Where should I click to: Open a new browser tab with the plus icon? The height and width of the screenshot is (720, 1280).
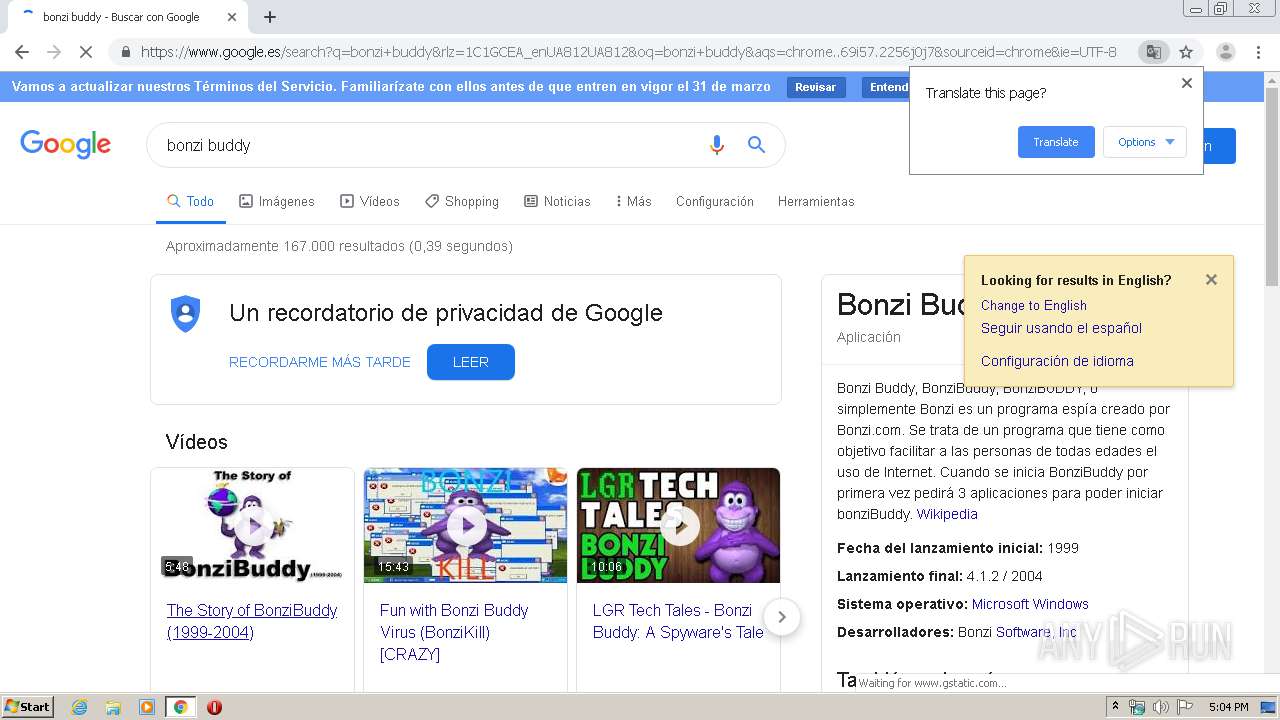pos(270,17)
